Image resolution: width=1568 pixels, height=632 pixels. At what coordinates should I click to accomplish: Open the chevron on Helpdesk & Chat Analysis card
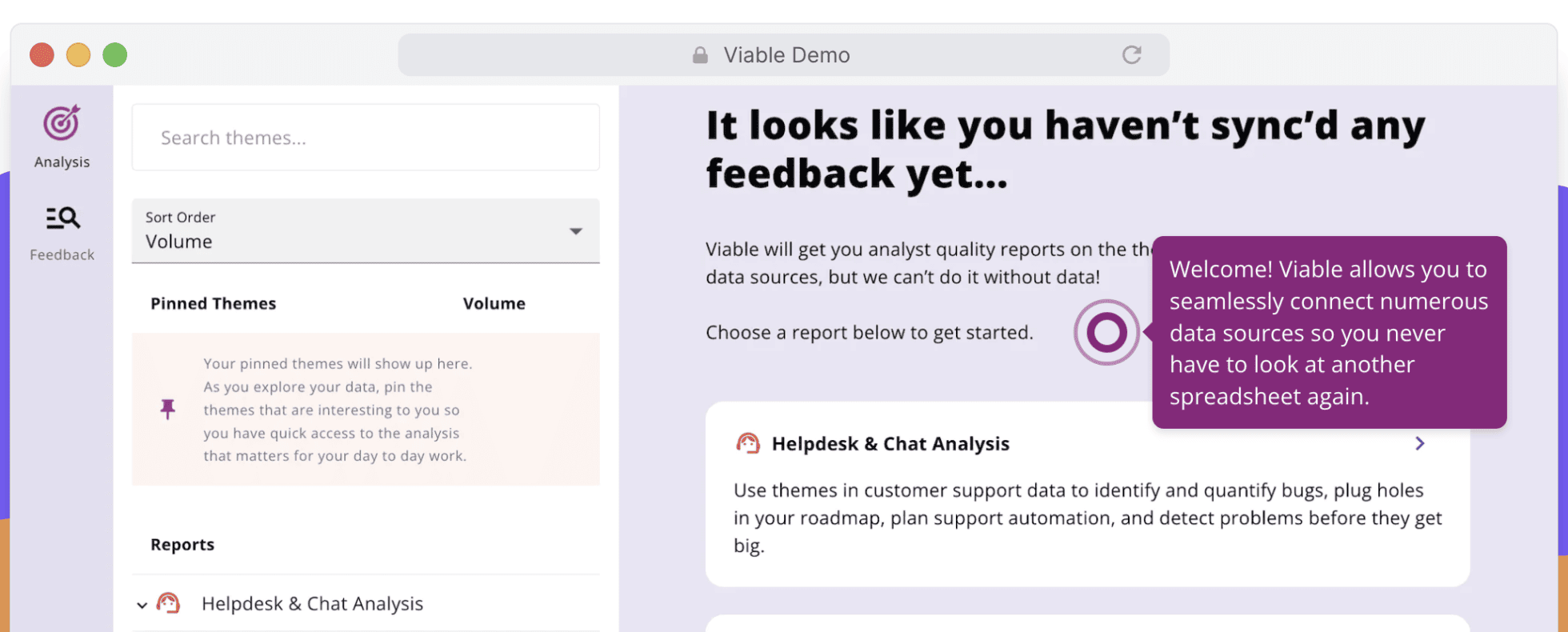pyautogui.click(x=1419, y=443)
